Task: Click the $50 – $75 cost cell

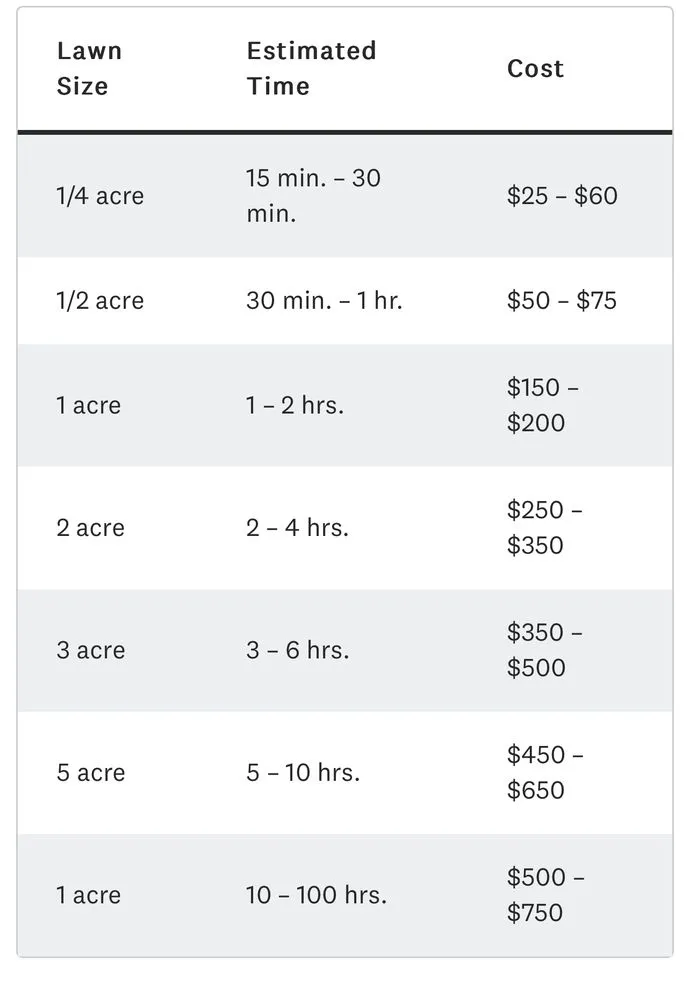Action: tap(562, 301)
